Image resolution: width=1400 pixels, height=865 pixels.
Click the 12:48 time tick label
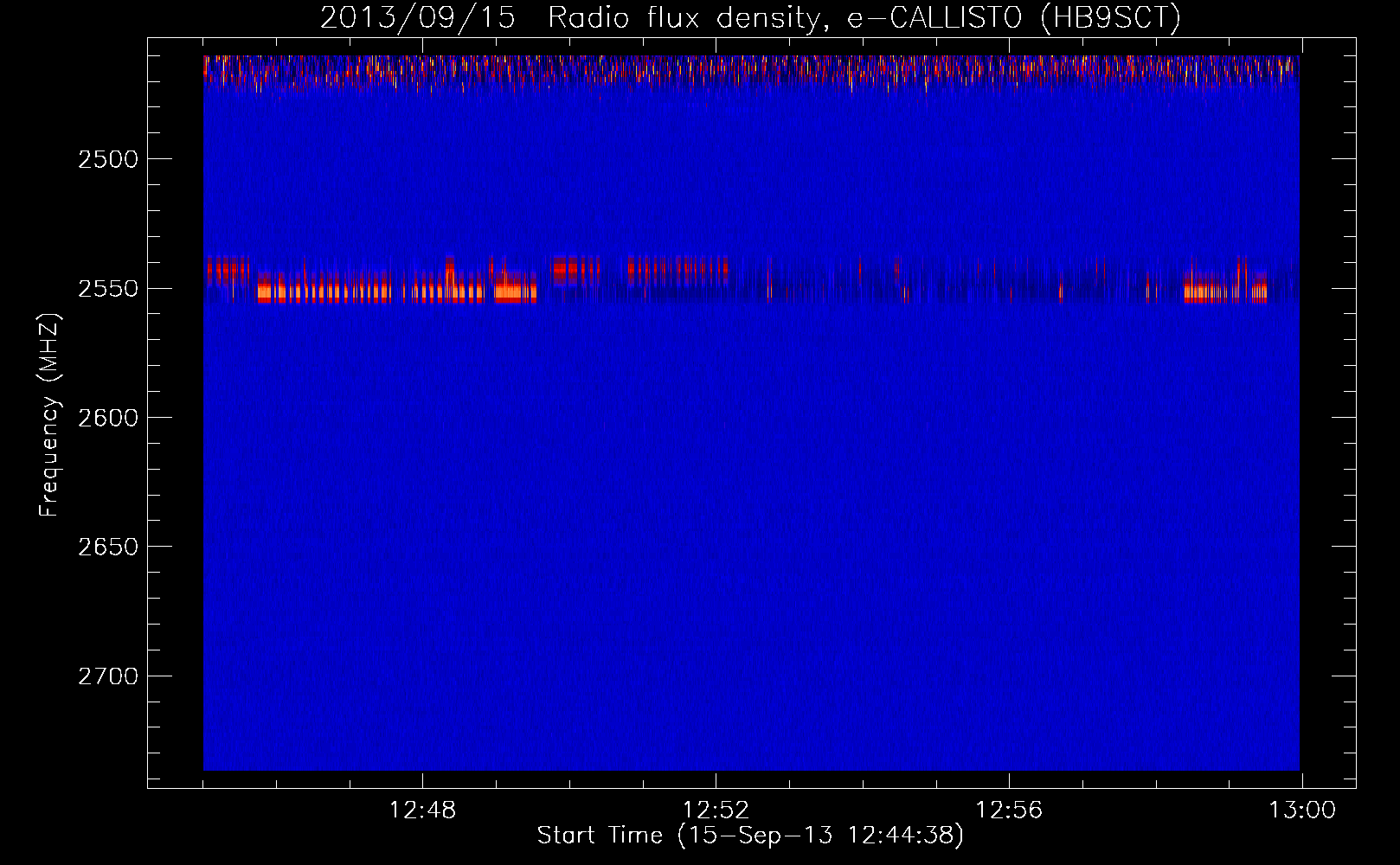(x=422, y=811)
